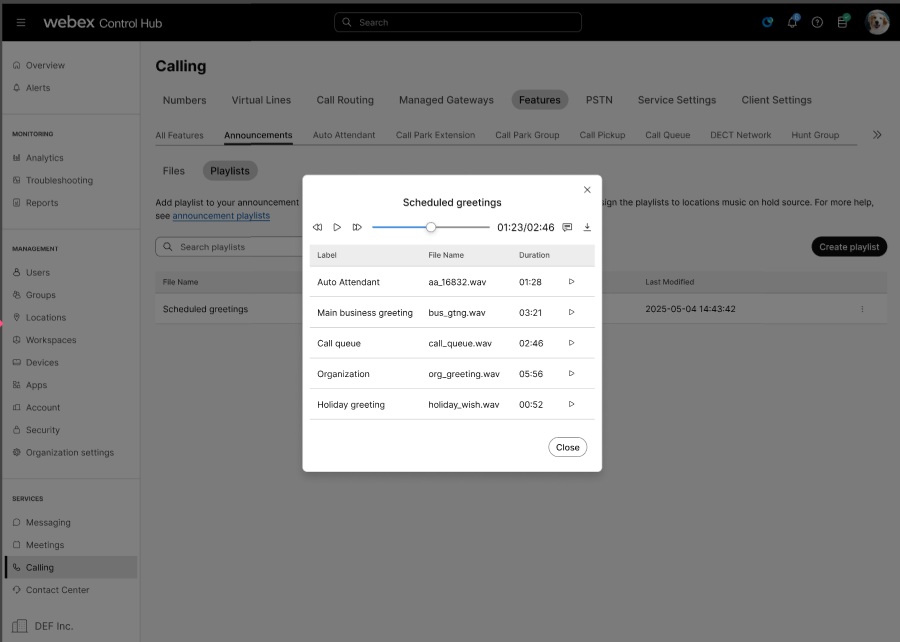Image resolution: width=900 pixels, height=642 pixels.
Task: Switch to the PSTN tab
Action: [x=599, y=100]
